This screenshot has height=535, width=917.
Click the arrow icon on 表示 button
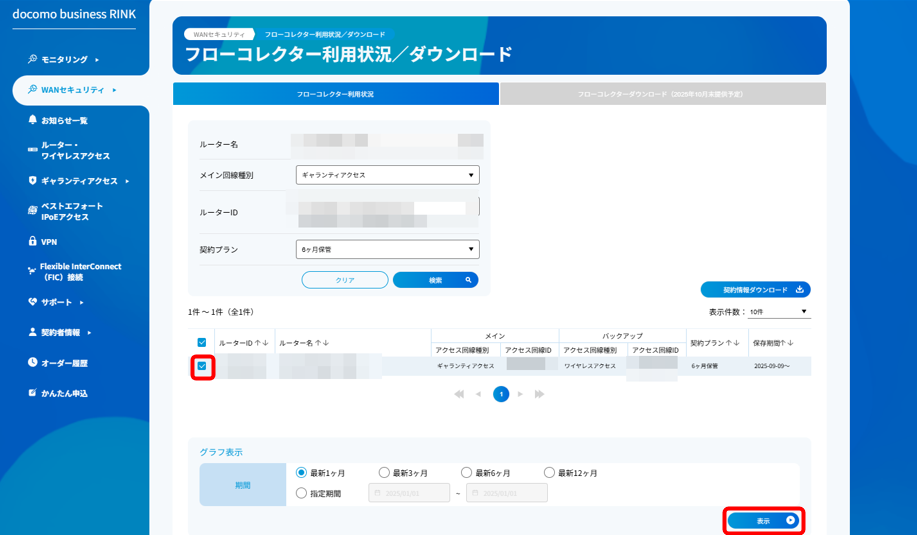click(791, 520)
